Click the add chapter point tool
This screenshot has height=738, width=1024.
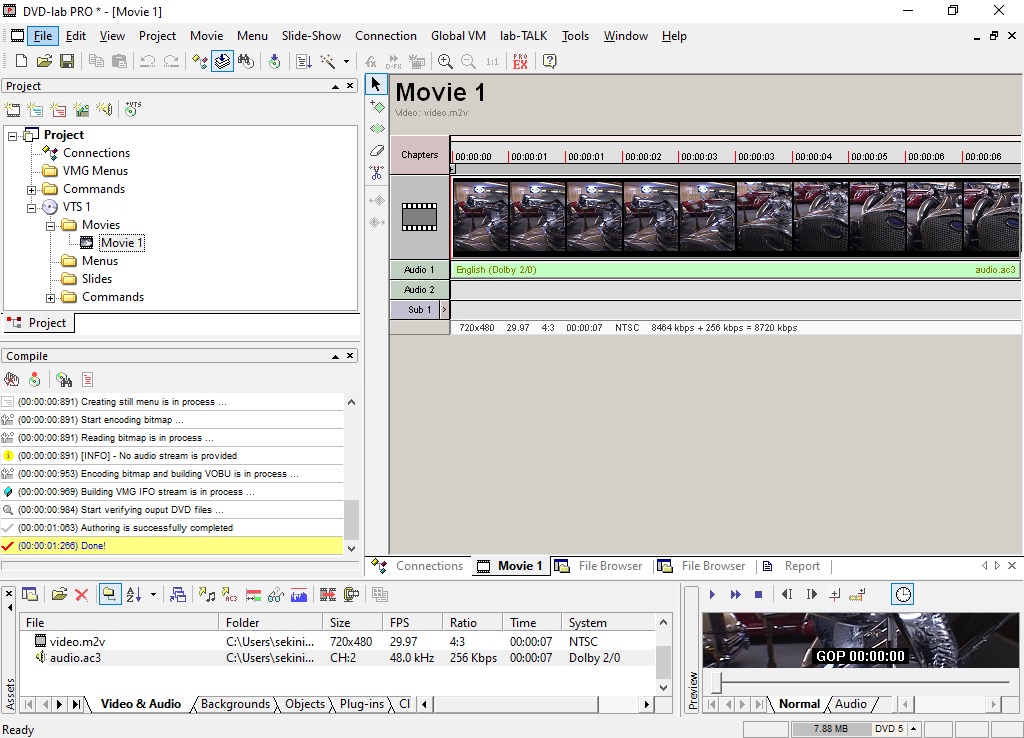click(377, 106)
